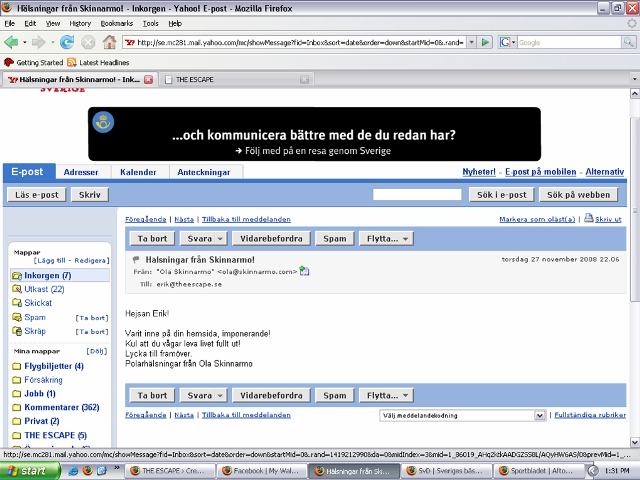Click the Google search engine icon
This screenshot has height=480, width=640.
(505, 42)
